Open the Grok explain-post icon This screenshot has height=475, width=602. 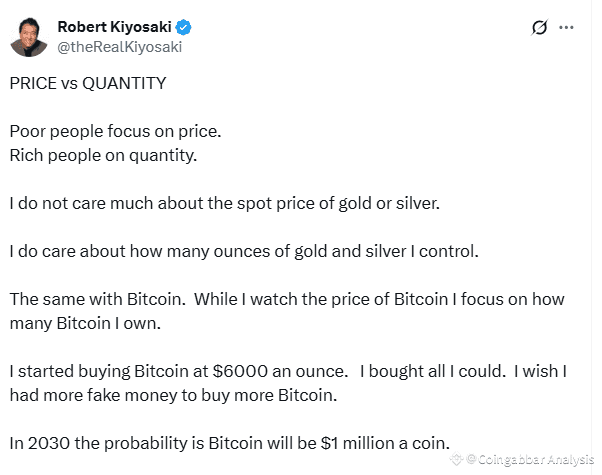point(539,29)
